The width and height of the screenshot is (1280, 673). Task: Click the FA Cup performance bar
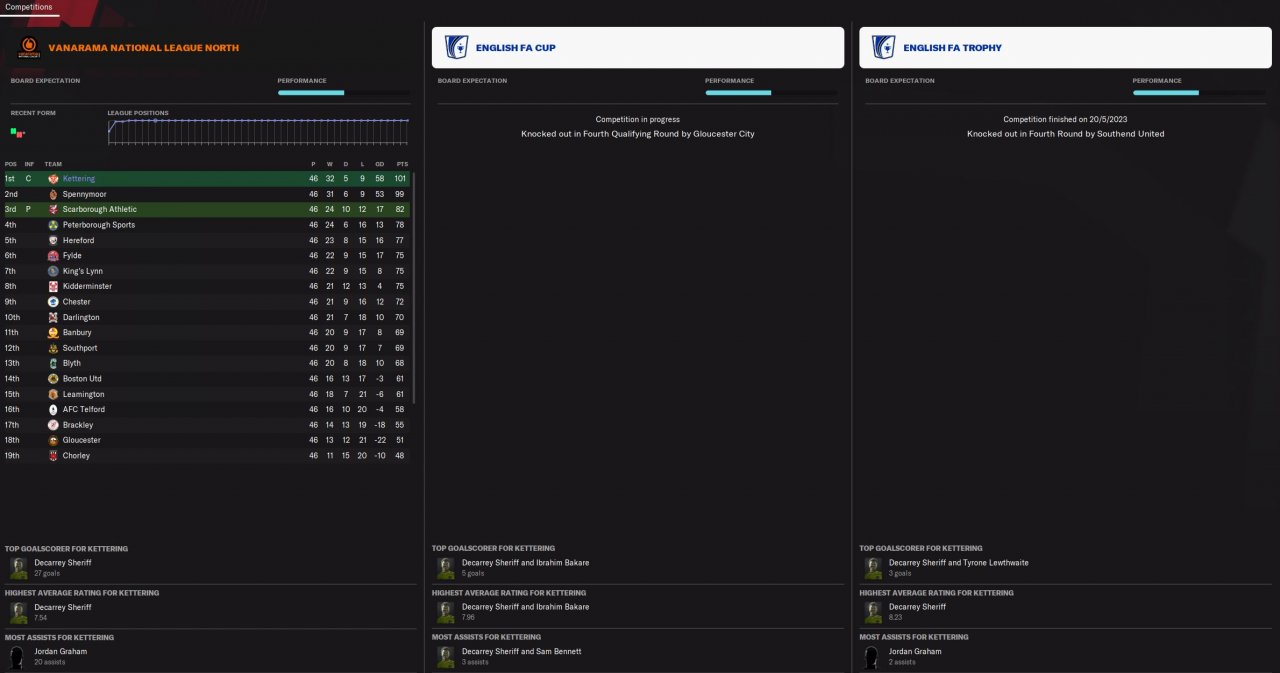[x=771, y=93]
